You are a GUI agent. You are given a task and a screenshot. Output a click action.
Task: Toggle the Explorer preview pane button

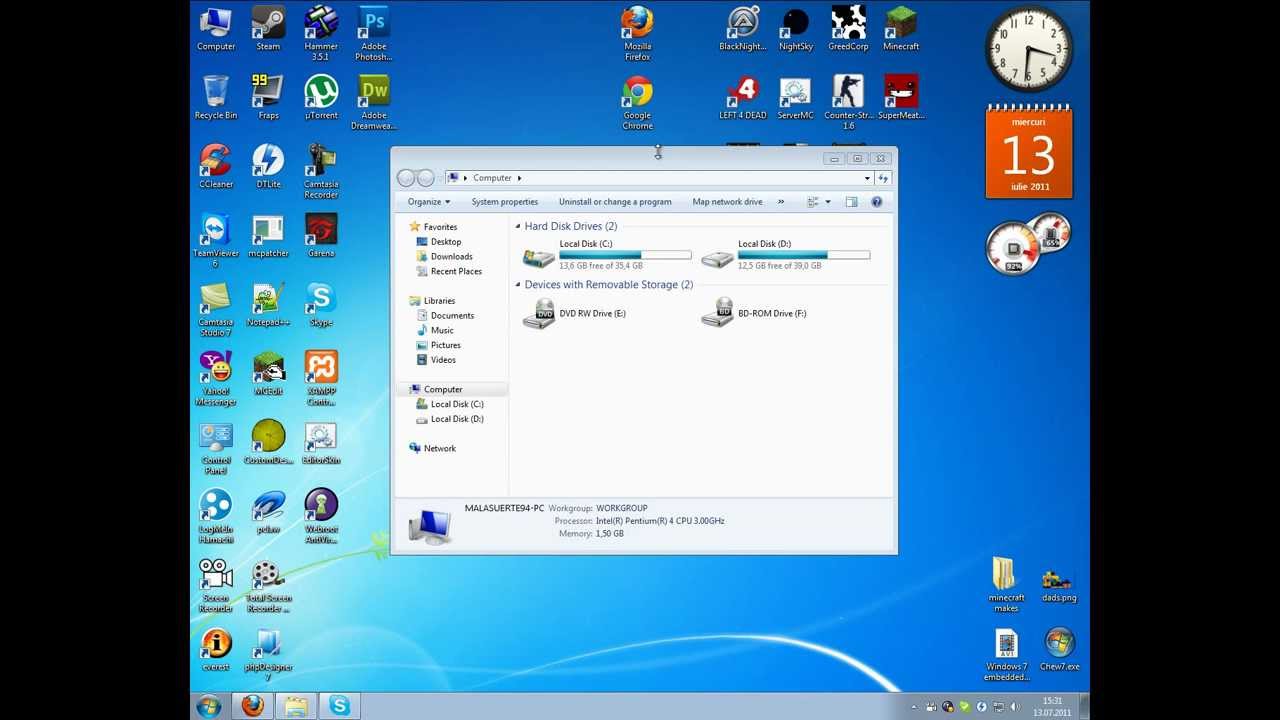pos(851,202)
